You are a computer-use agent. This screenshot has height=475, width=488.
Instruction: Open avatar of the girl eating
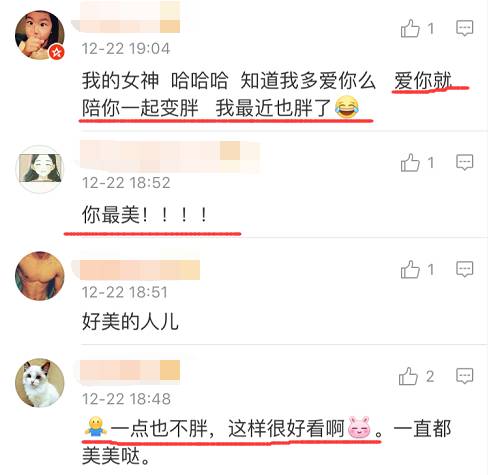(x=40, y=35)
